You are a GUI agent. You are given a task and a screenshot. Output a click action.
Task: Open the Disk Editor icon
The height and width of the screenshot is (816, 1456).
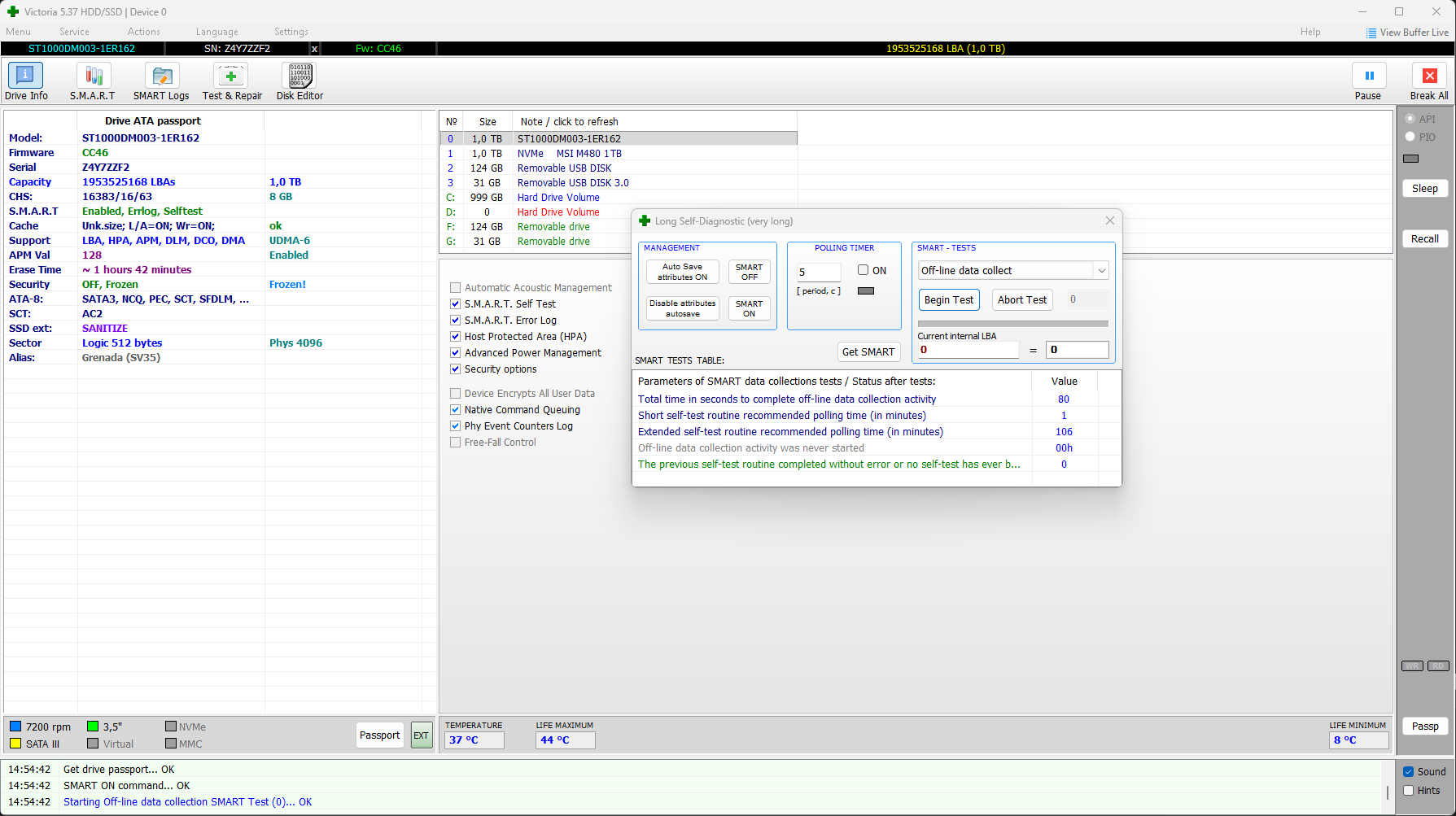(300, 76)
